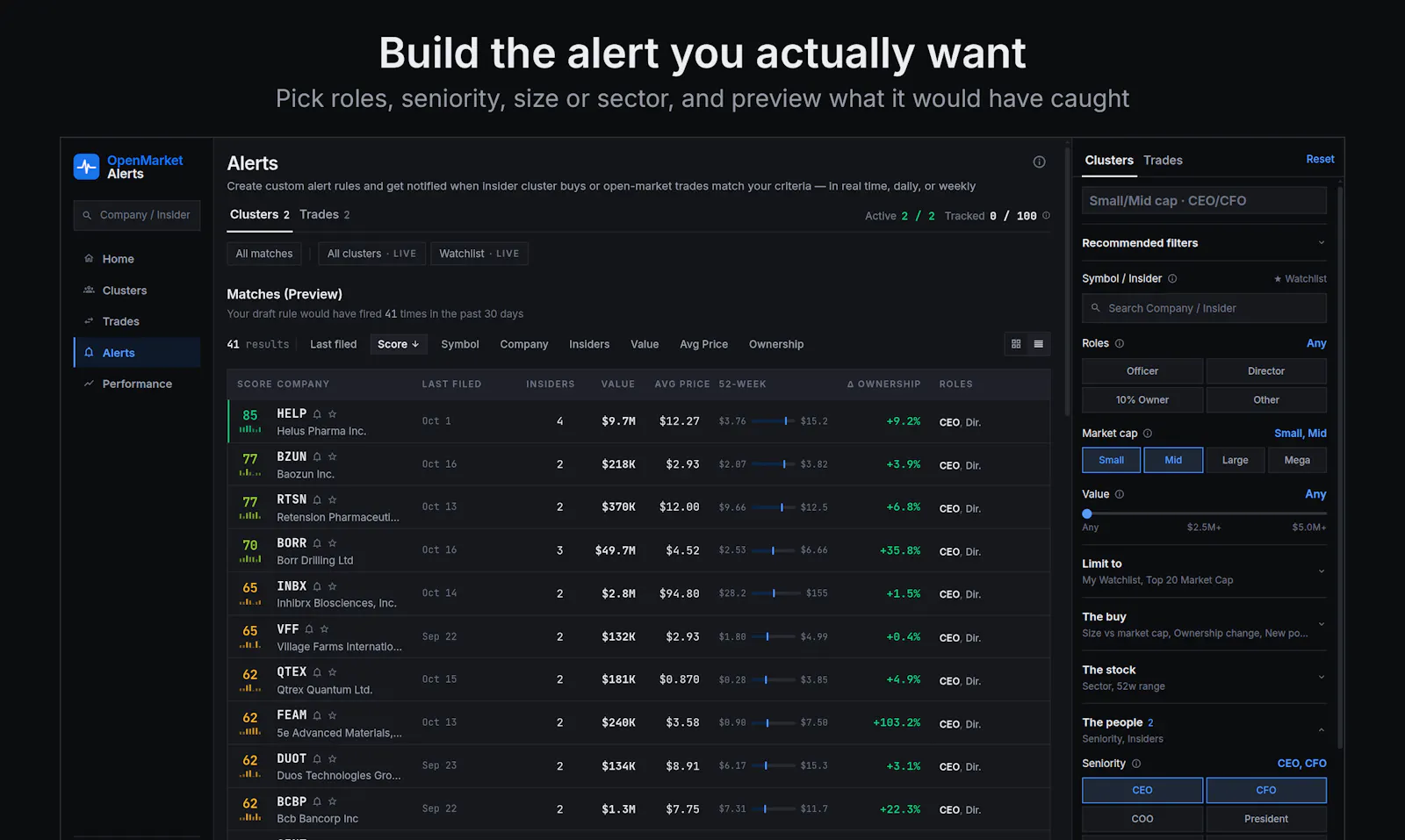The height and width of the screenshot is (840, 1405).
Task: Toggle the Officer role filter
Action: [x=1142, y=371]
